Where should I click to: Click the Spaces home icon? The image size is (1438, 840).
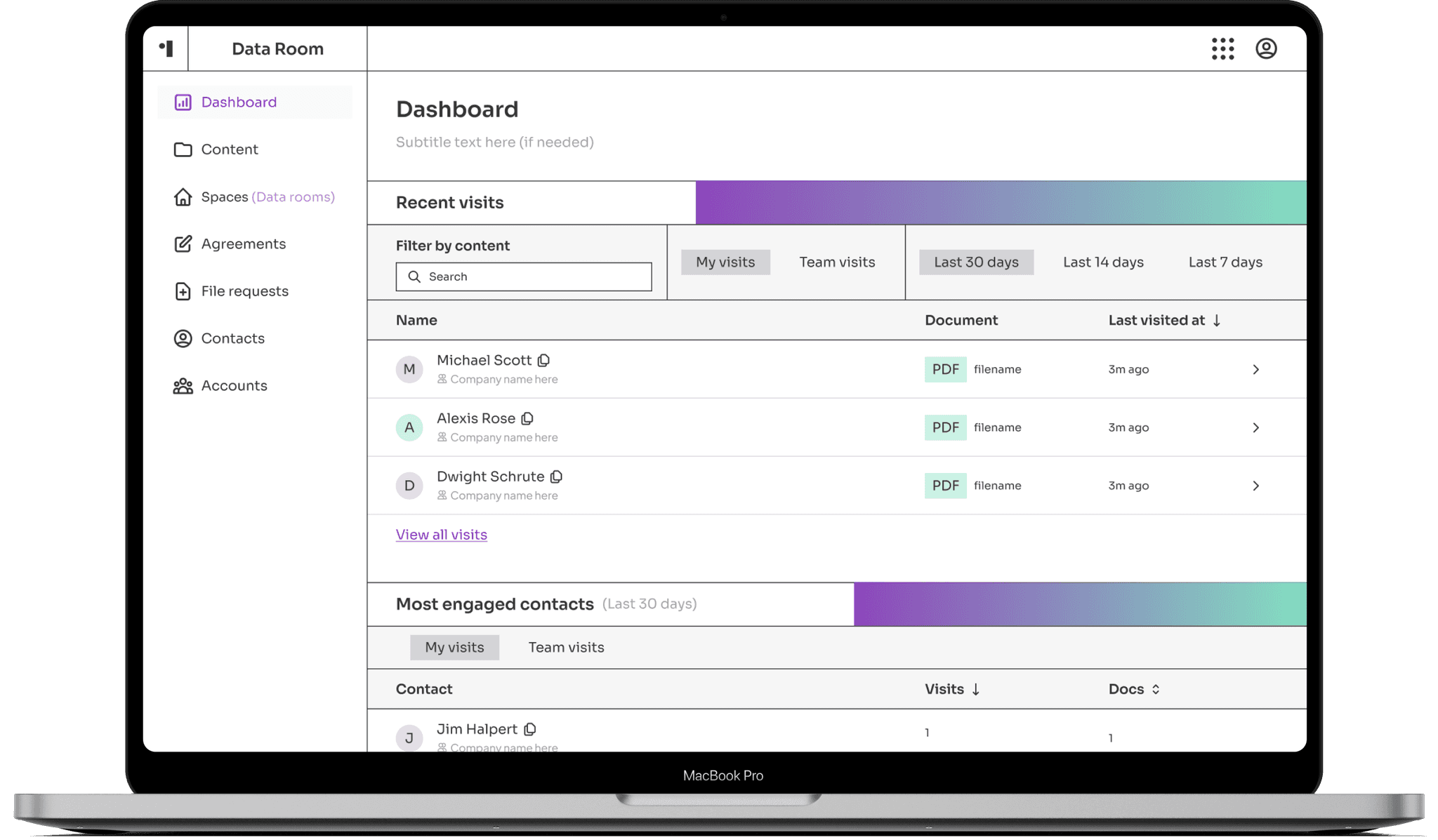coord(183,196)
